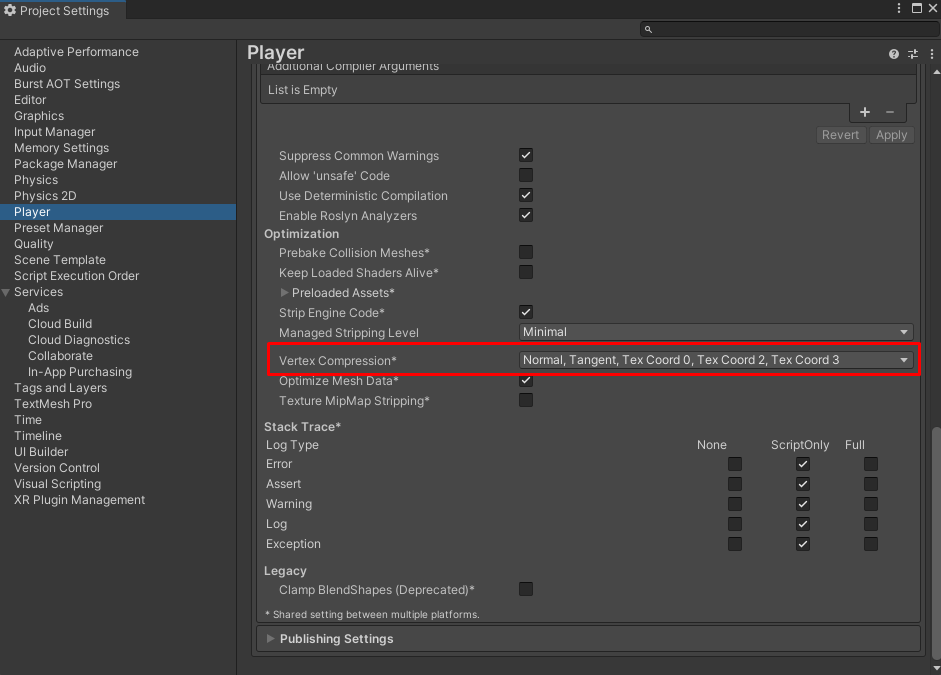
Task: Open Managed Stripping Level dropdown
Action: (716, 332)
